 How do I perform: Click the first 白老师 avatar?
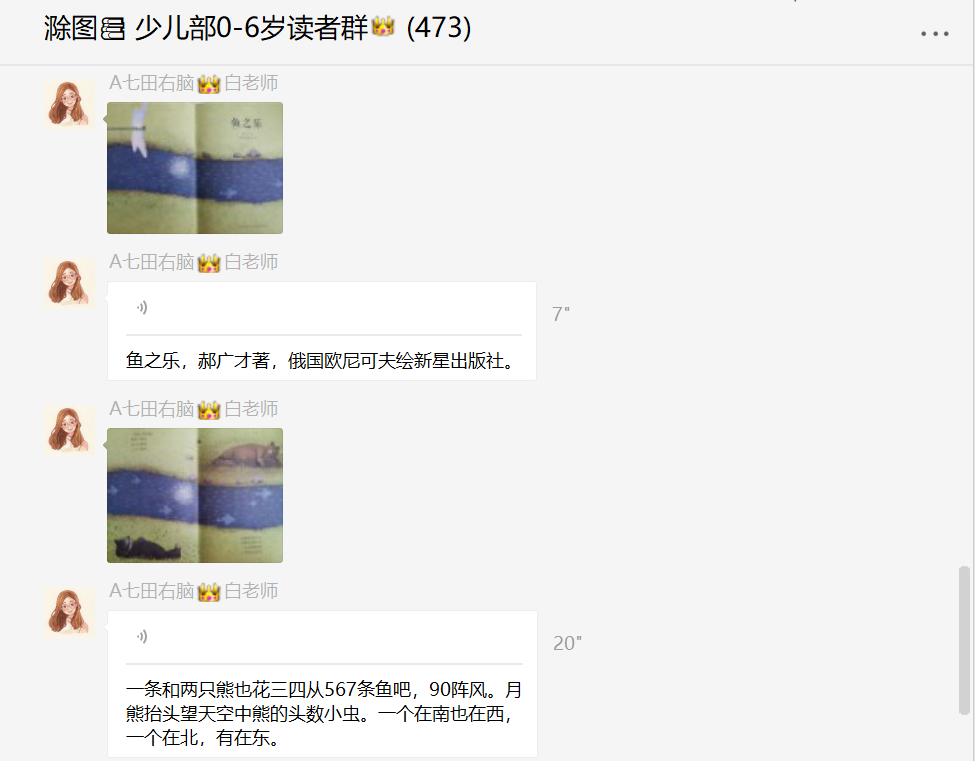click(69, 104)
